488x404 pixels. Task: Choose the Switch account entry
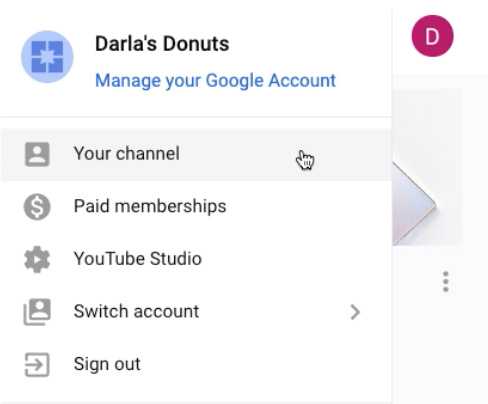(x=196, y=312)
